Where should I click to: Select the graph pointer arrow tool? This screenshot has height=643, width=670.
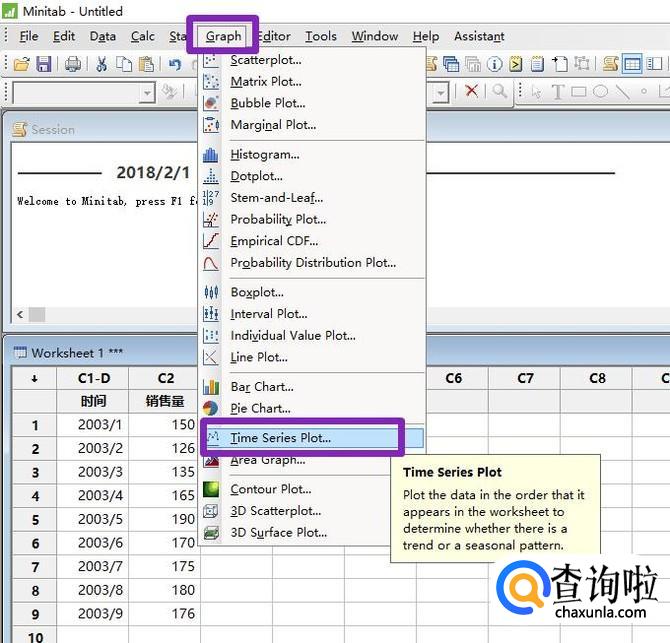536,91
